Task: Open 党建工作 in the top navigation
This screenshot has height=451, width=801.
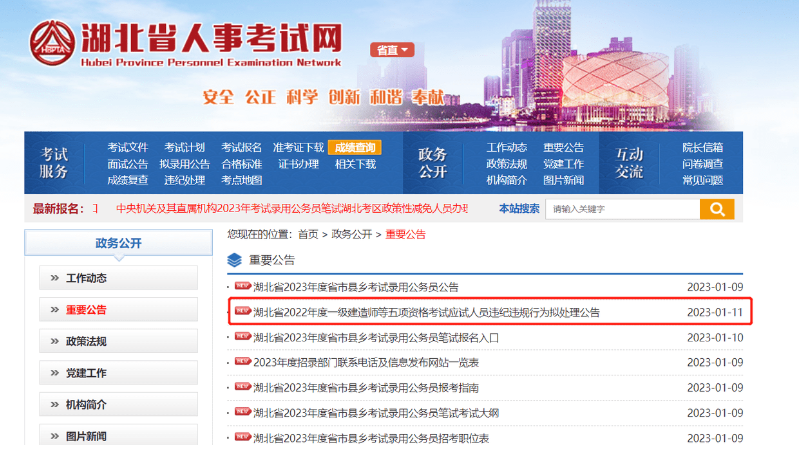Action: (x=563, y=164)
